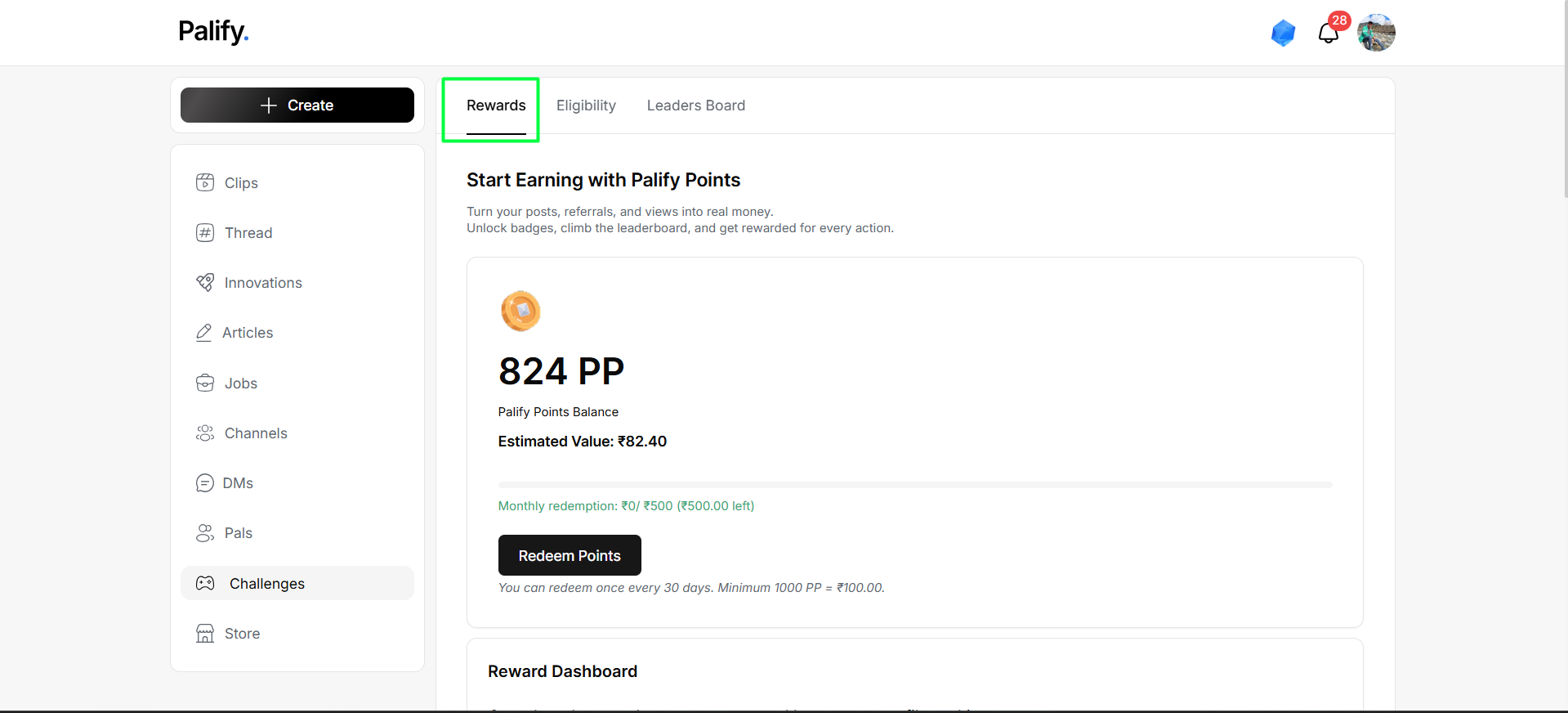Viewport: 1568px width, 713px height.
Task: Click the Create button
Action: tap(297, 105)
